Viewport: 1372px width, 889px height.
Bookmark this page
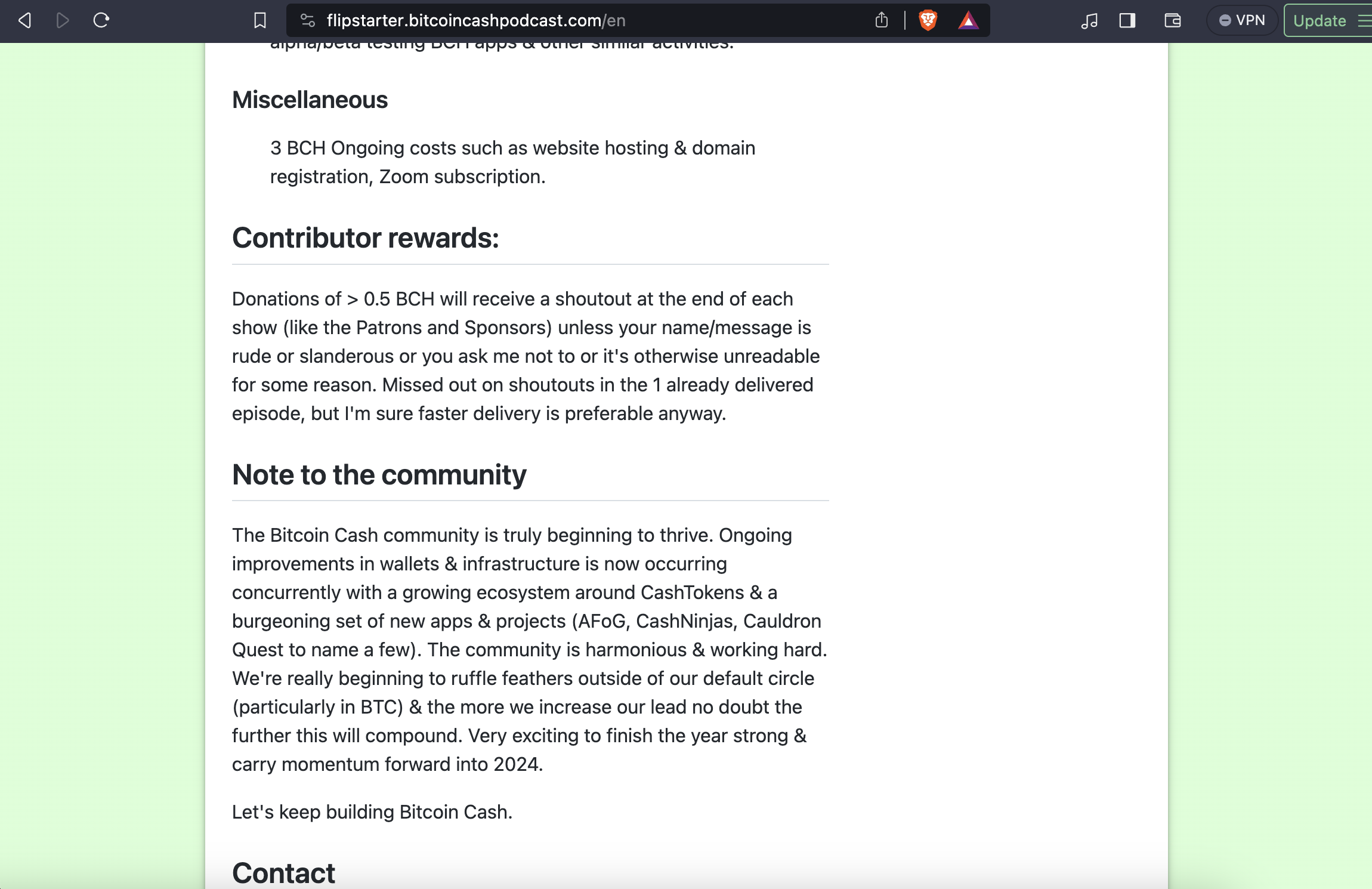point(259,21)
